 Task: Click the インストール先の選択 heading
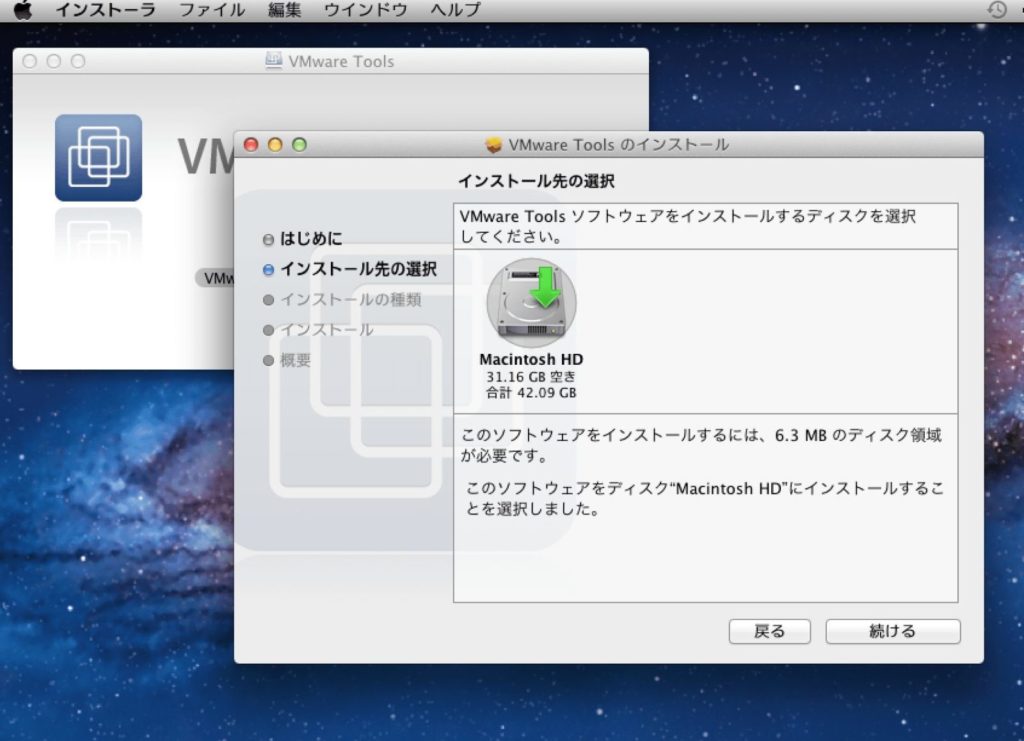(x=536, y=181)
